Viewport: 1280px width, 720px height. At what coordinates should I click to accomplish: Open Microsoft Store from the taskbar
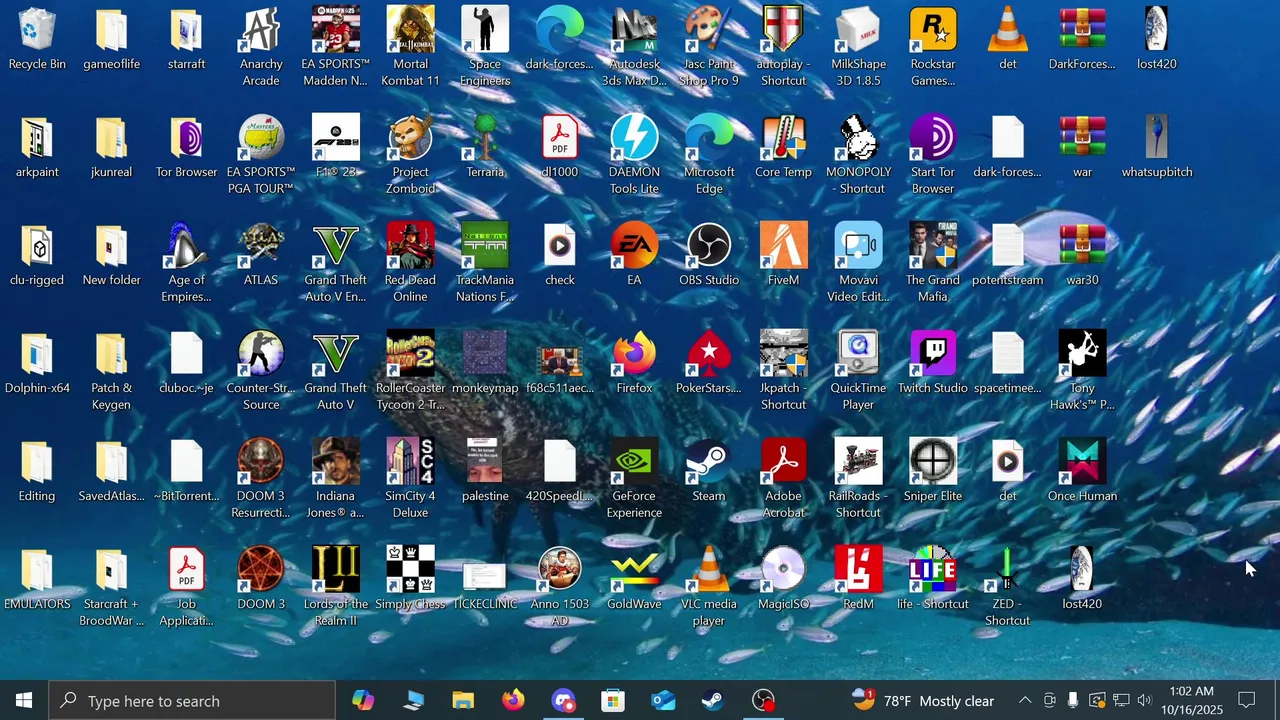point(613,701)
